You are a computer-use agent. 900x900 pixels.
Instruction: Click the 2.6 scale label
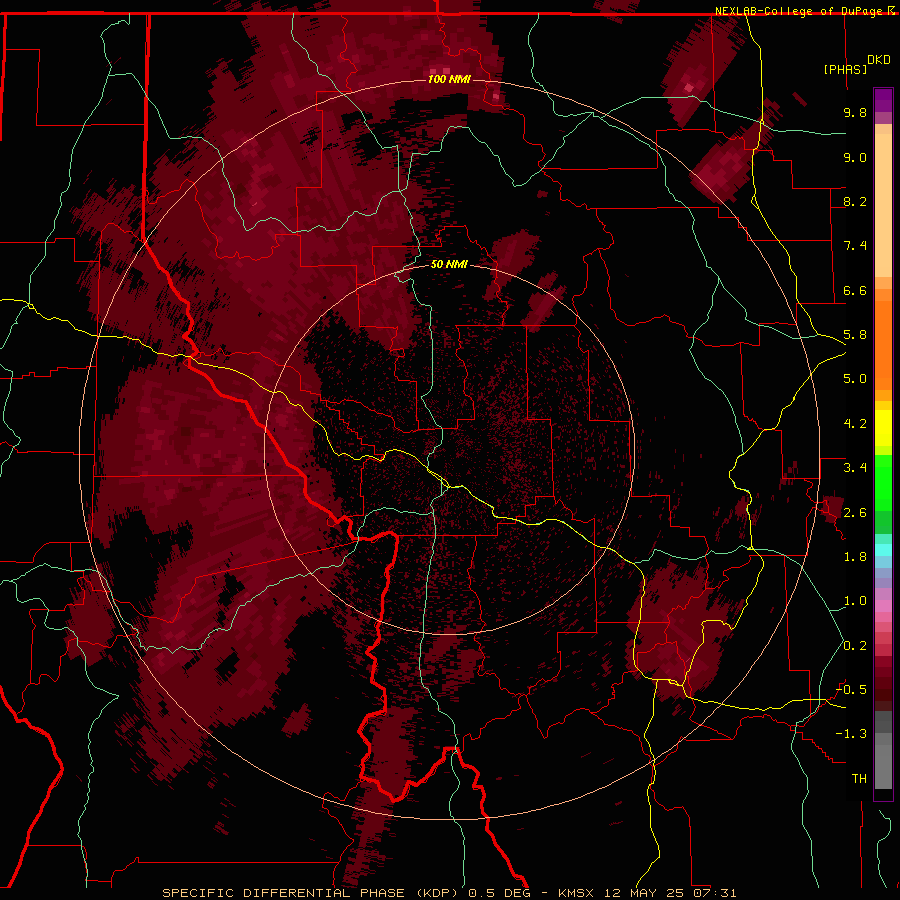(x=855, y=513)
